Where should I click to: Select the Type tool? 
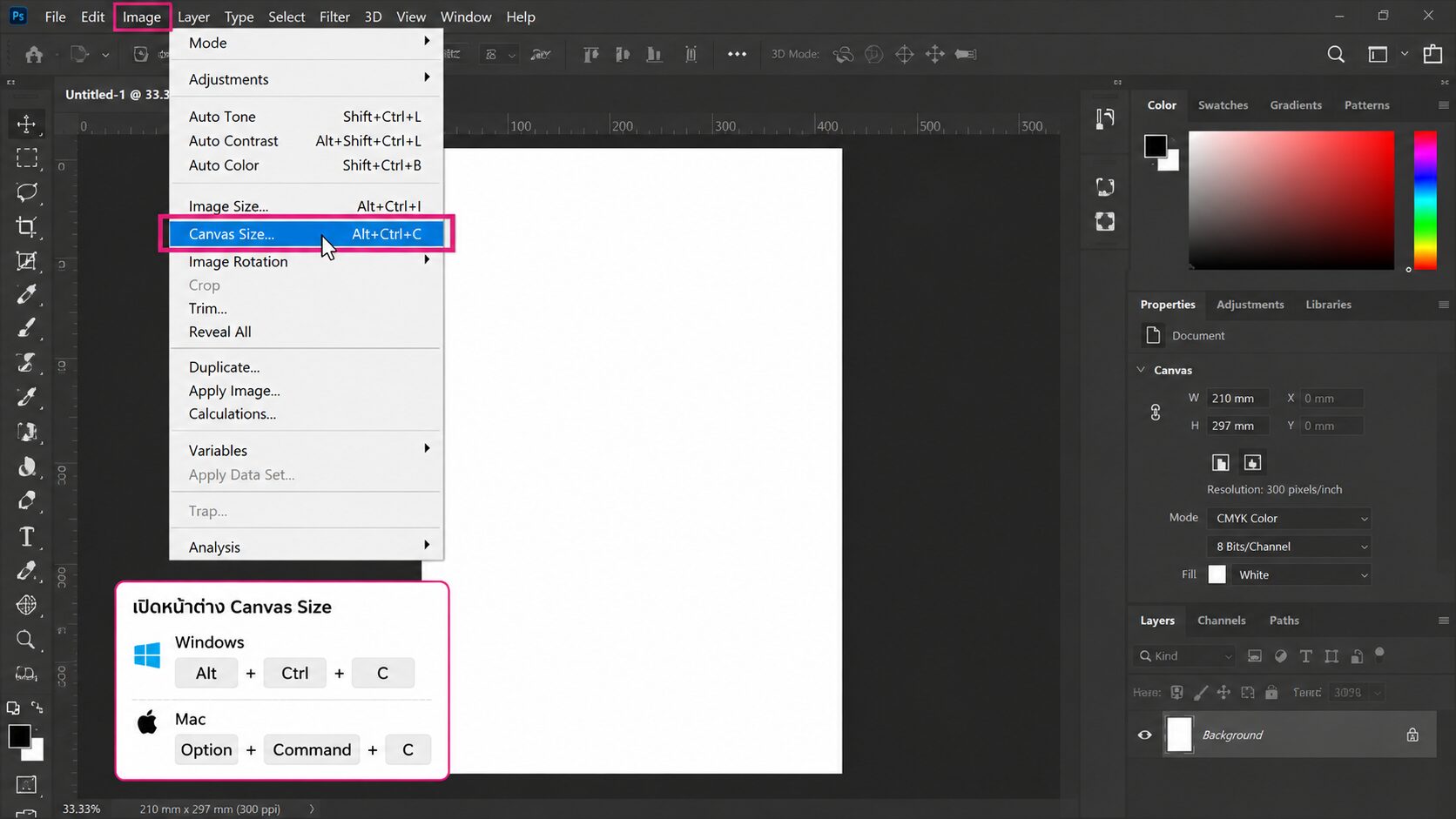click(26, 536)
